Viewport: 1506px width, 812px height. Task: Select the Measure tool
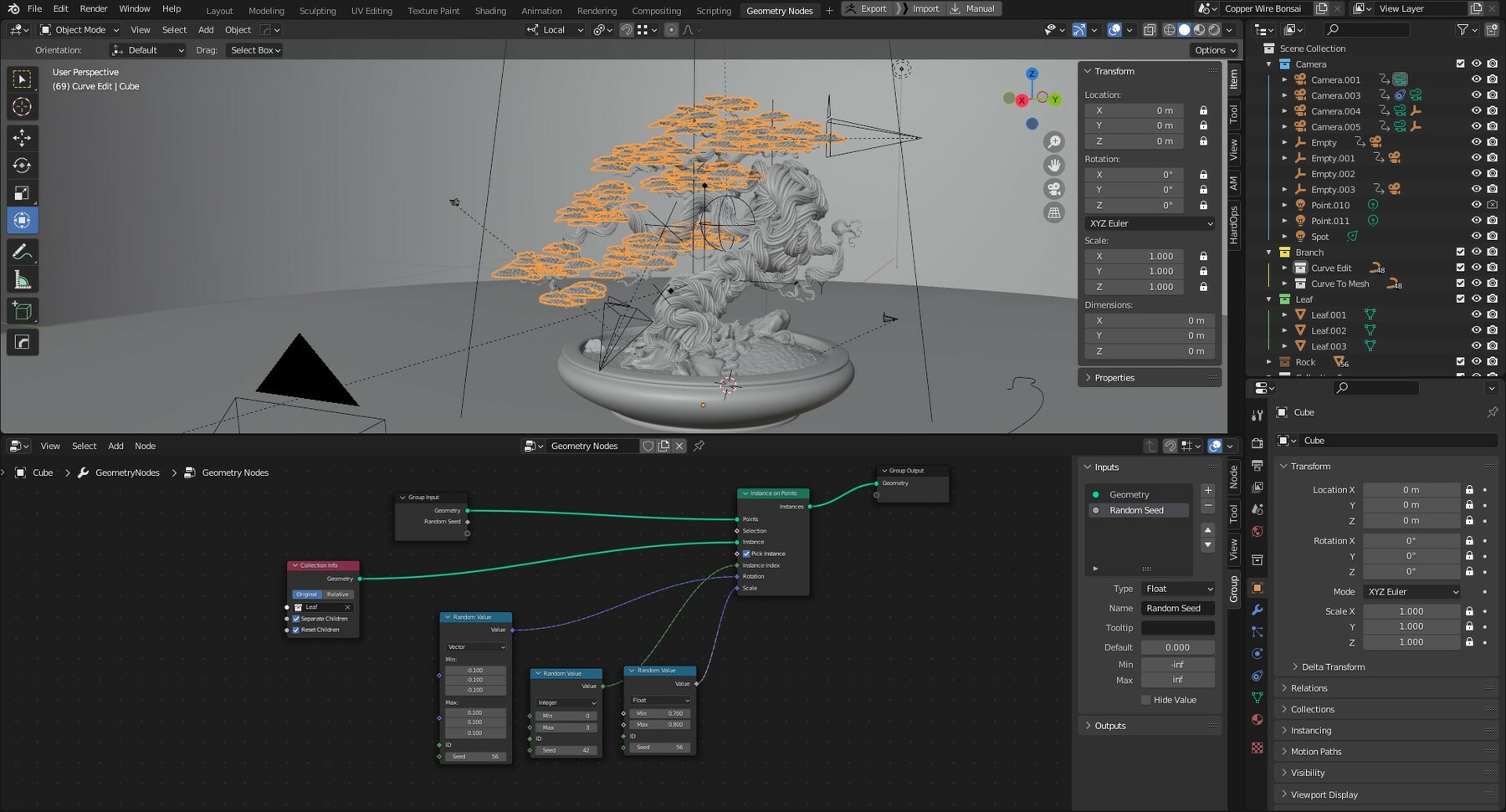(23, 279)
